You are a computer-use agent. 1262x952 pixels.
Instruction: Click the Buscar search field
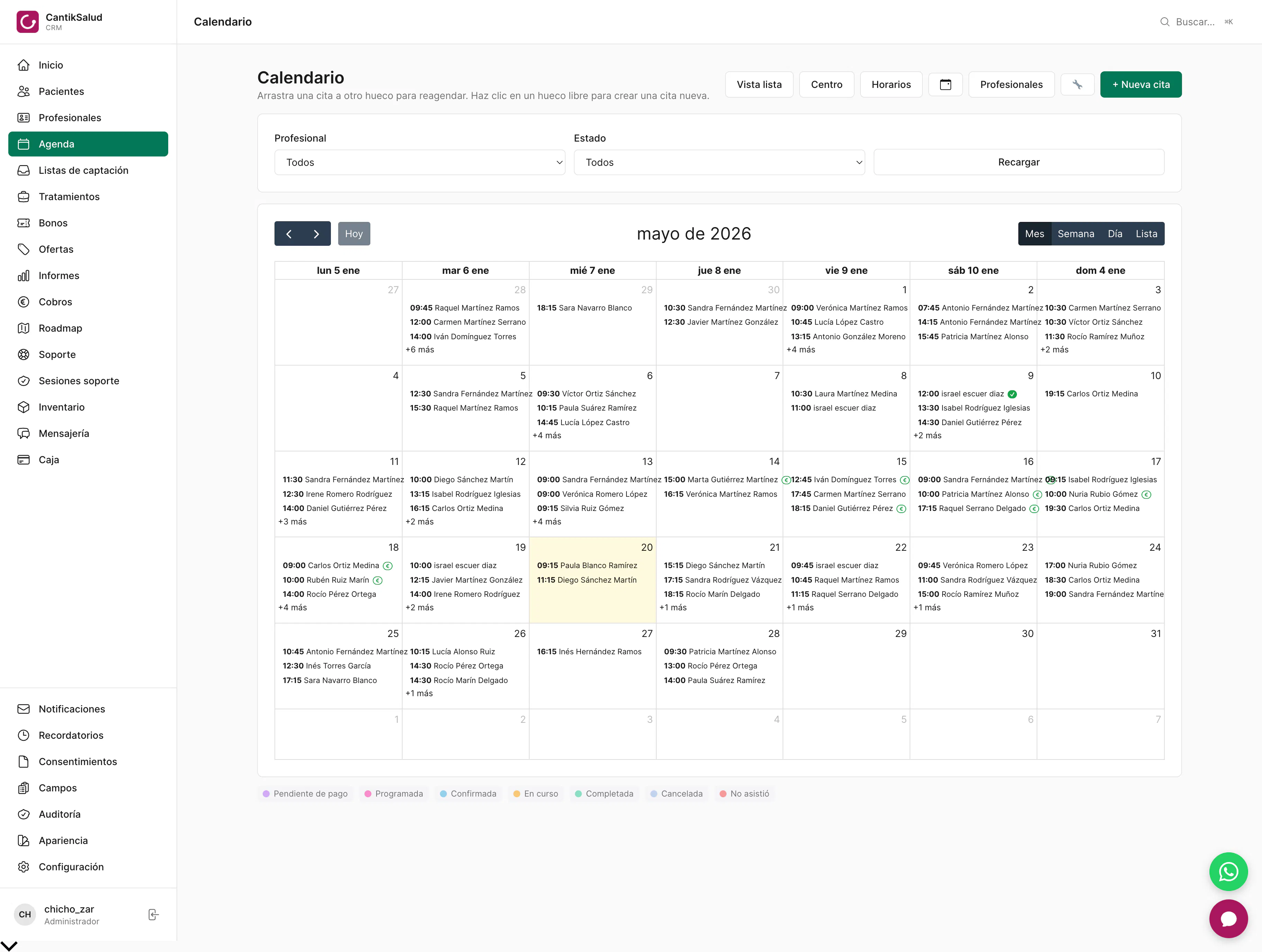[1196, 22]
